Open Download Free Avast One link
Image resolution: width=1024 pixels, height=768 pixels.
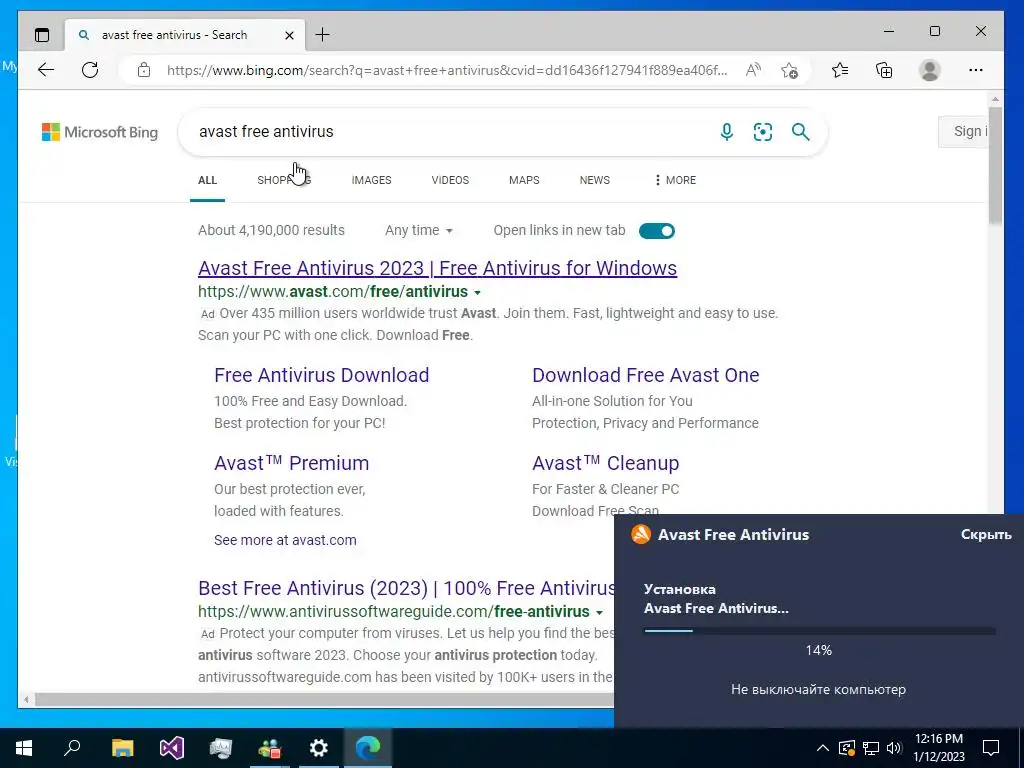(x=646, y=375)
